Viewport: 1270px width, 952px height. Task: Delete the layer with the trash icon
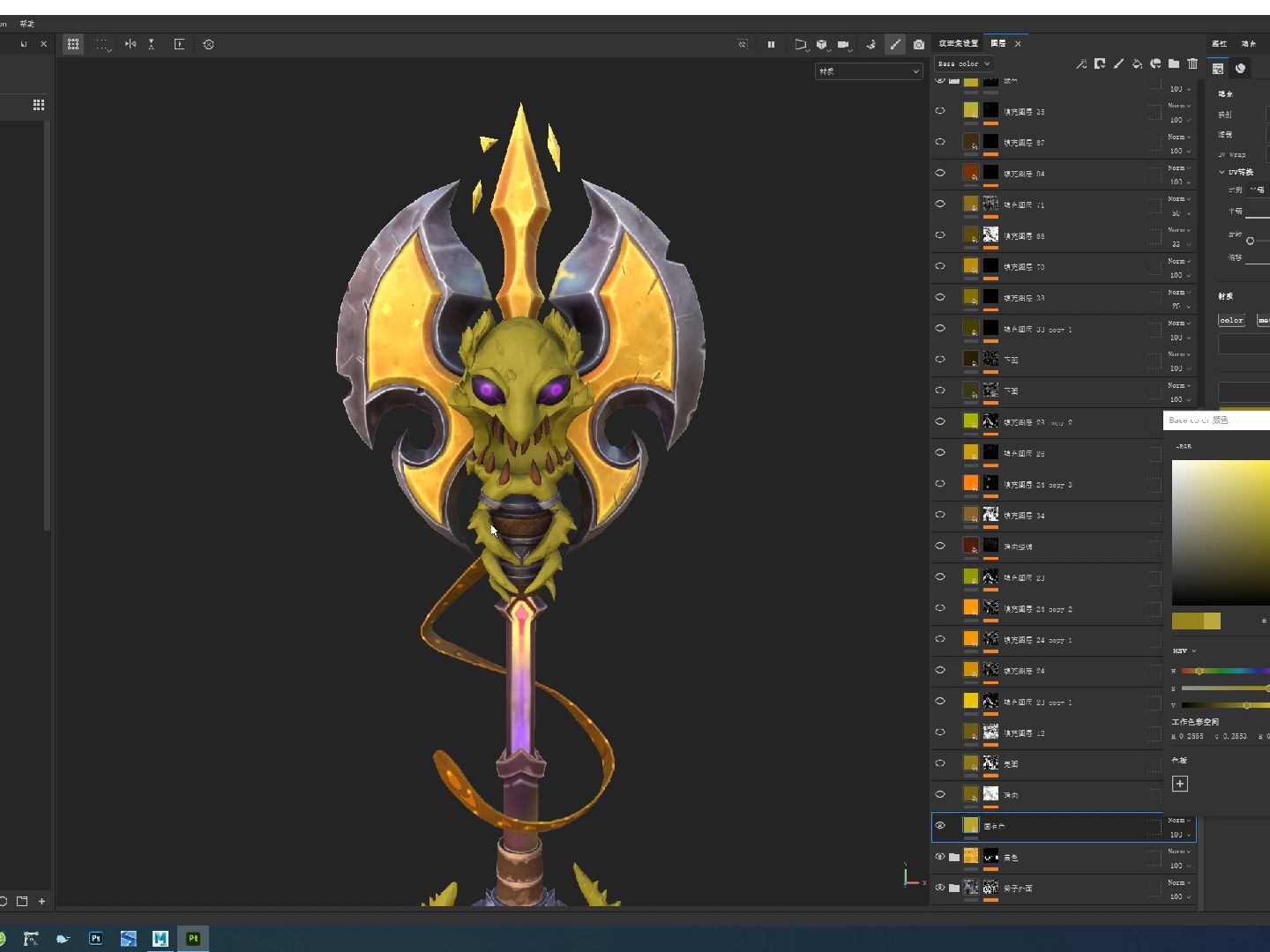point(1192,63)
